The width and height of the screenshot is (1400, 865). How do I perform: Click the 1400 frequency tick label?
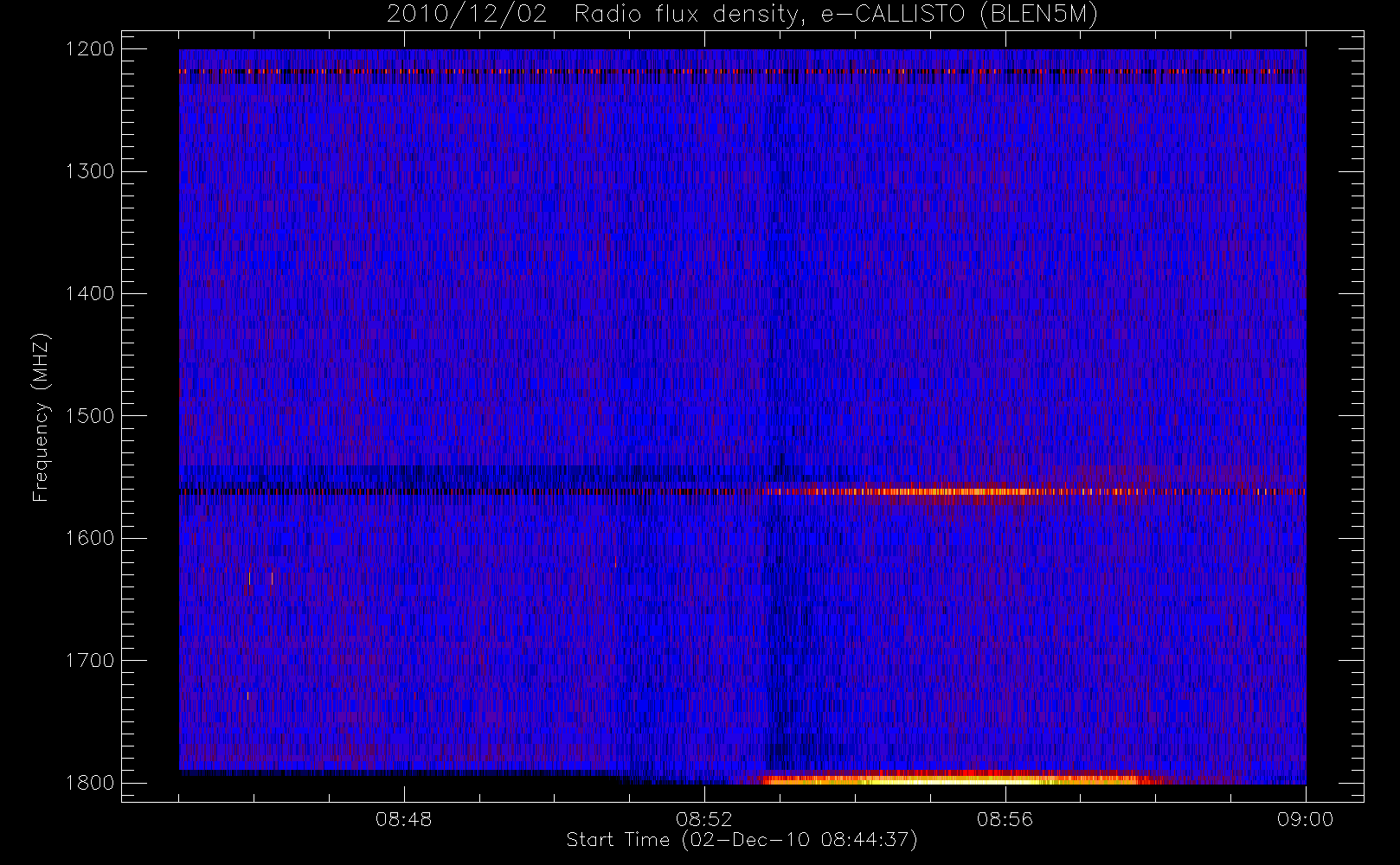[90, 294]
